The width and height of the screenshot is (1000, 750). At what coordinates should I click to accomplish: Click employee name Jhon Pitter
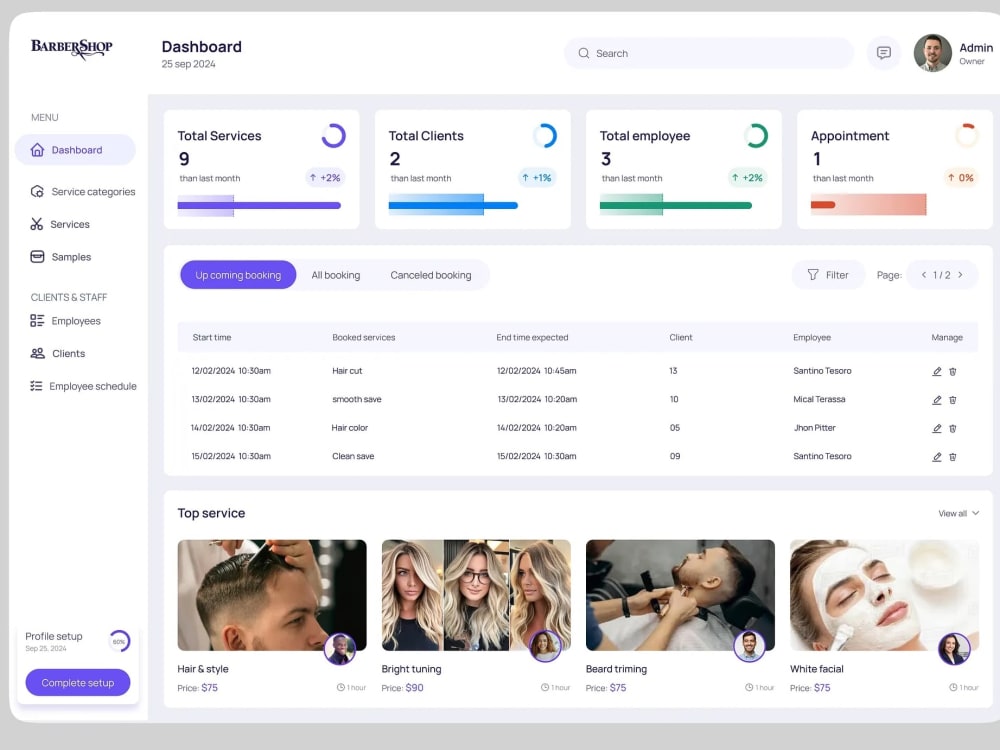click(x=814, y=428)
